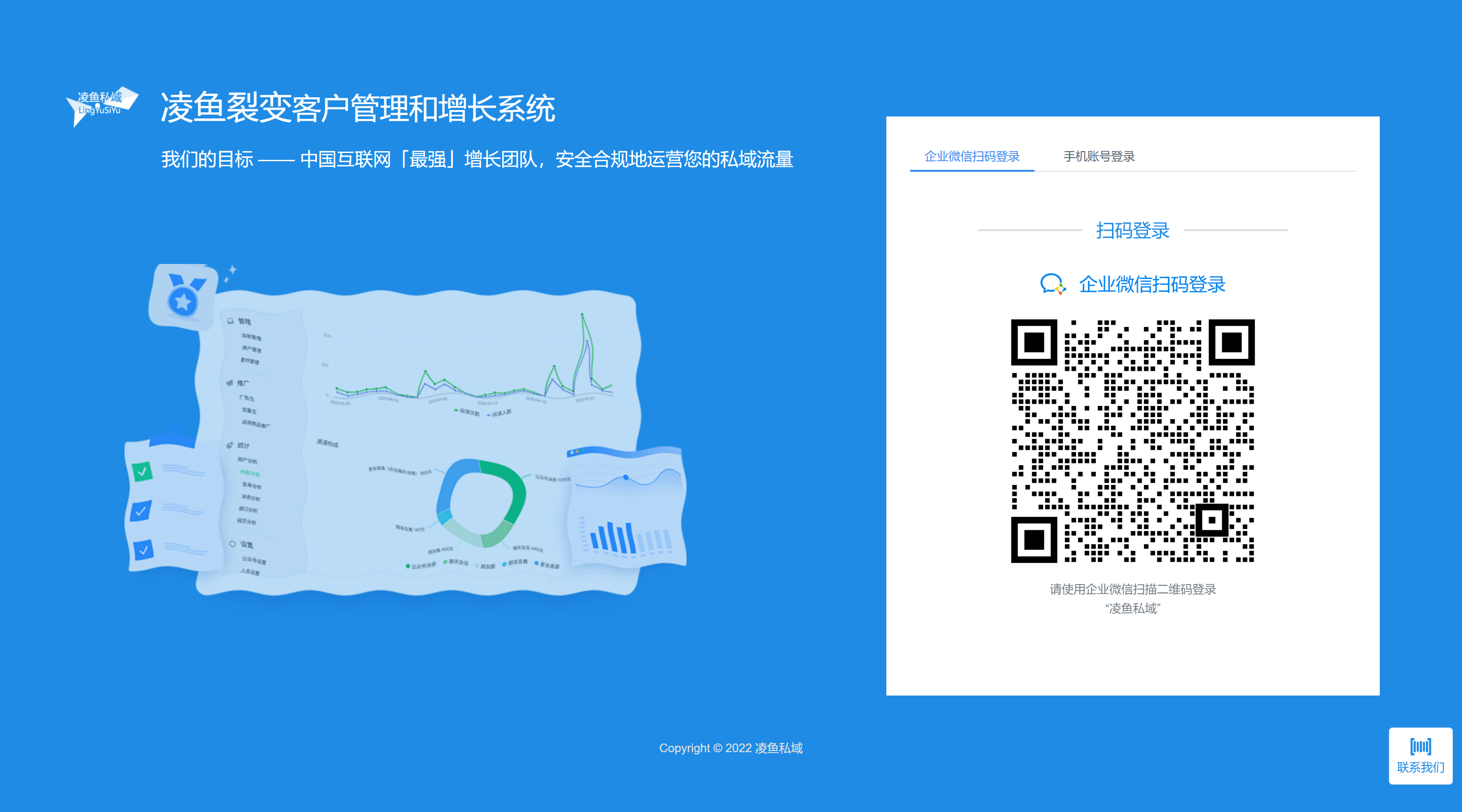Click the middle blue checkmark box

click(x=141, y=511)
